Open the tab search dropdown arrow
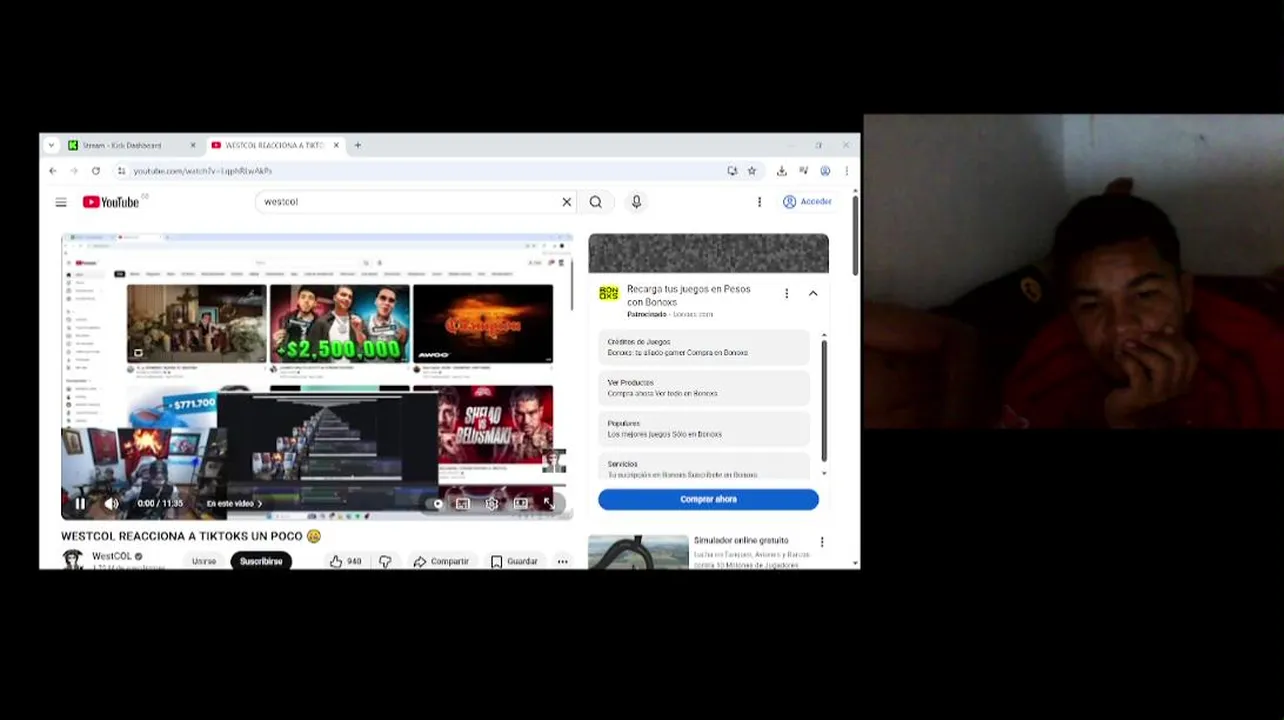Viewport: 1284px width, 720px height. (51, 145)
